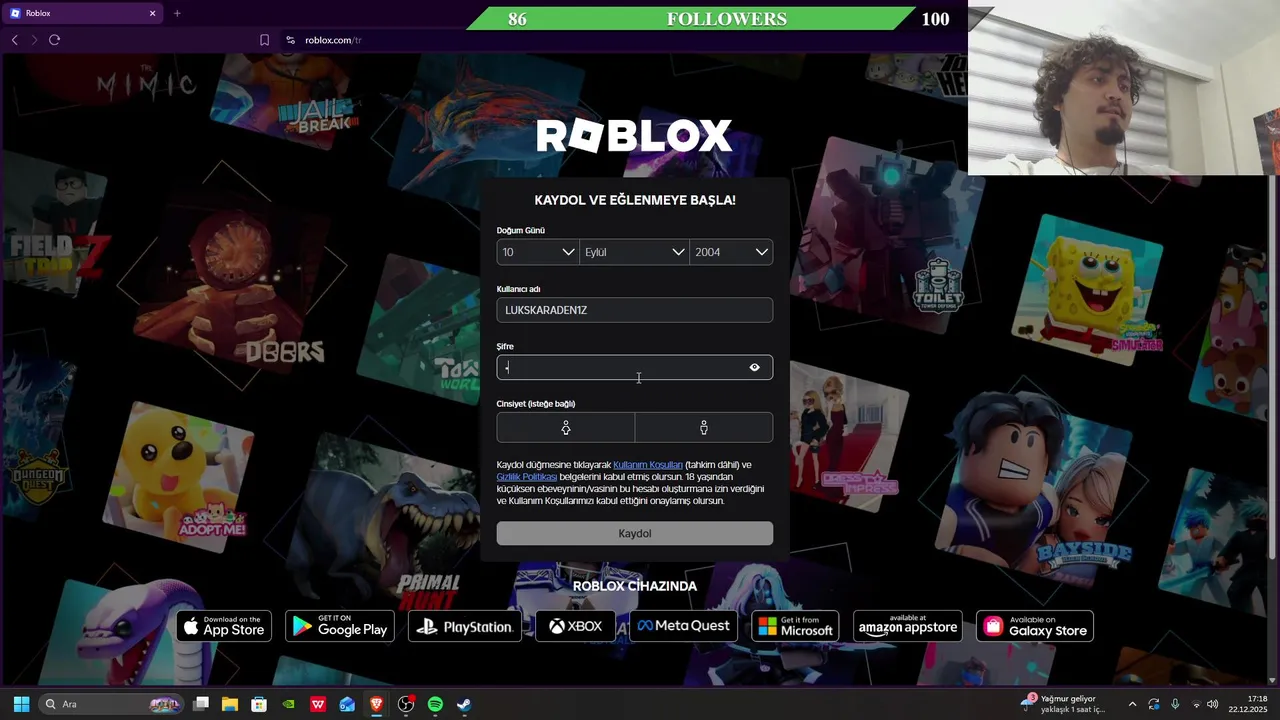1280x720 pixels.
Task: Open the Outlook mail app on taskbar
Action: point(347,704)
